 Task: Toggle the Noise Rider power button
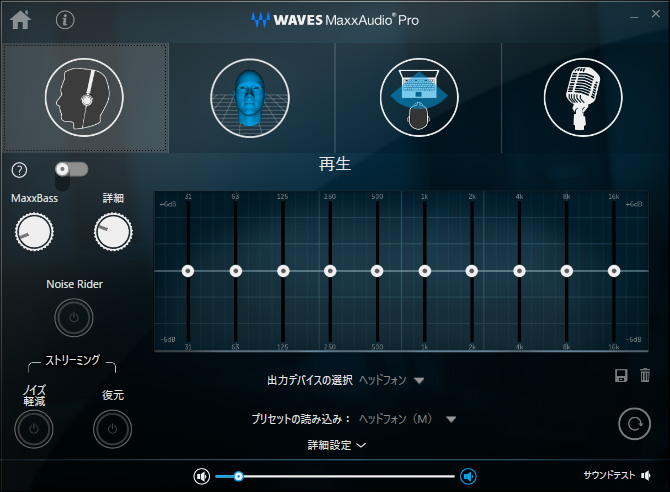[74, 318]
